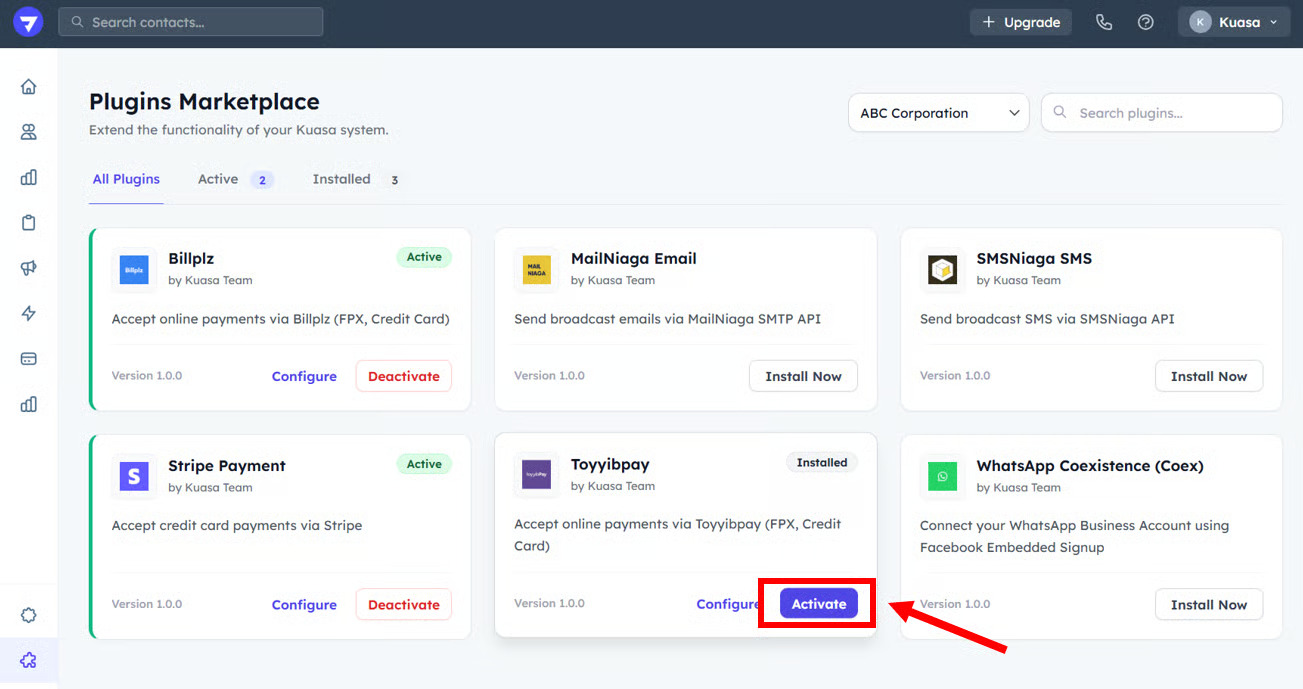Screen dimensions: 1303x689
Task: Open the megaphone campaigns icon
Action: 28,268
